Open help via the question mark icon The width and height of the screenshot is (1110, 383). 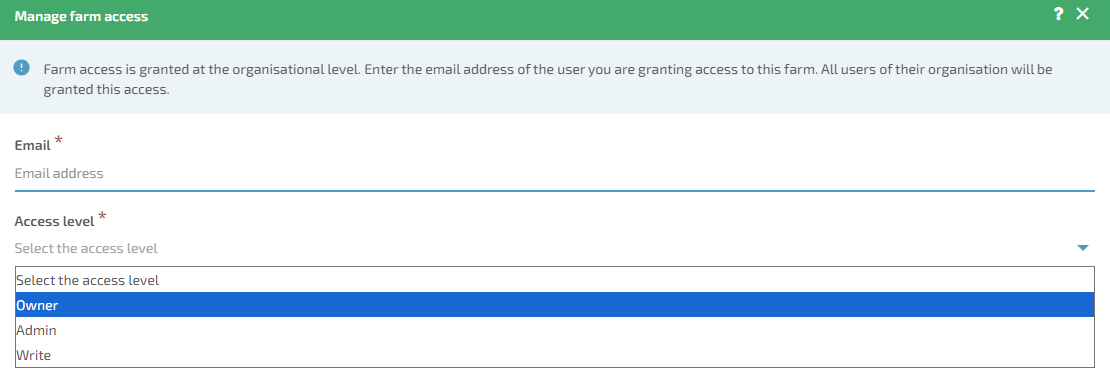pyautogui.click(x=1058, y=14)
